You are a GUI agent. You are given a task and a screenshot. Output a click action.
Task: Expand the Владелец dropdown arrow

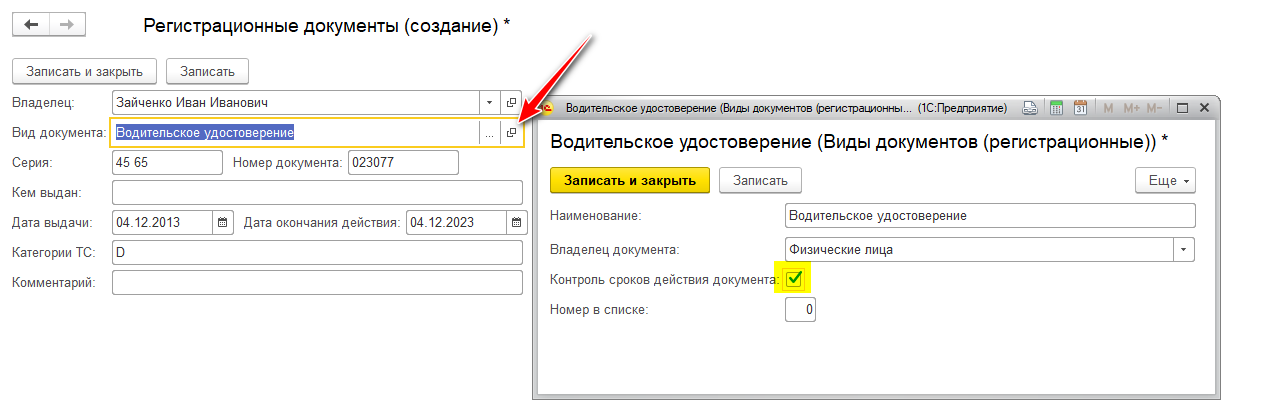tap(489, 103)
